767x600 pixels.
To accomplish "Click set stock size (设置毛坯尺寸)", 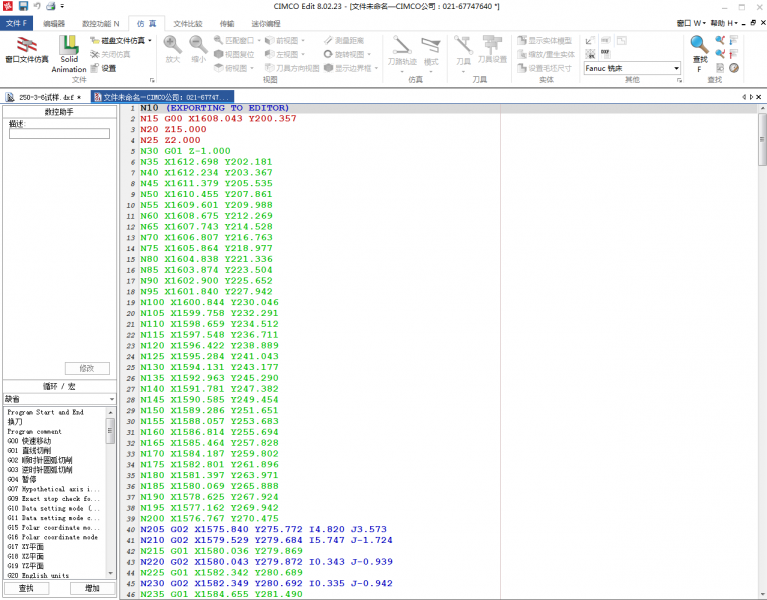I will [544, 68].
